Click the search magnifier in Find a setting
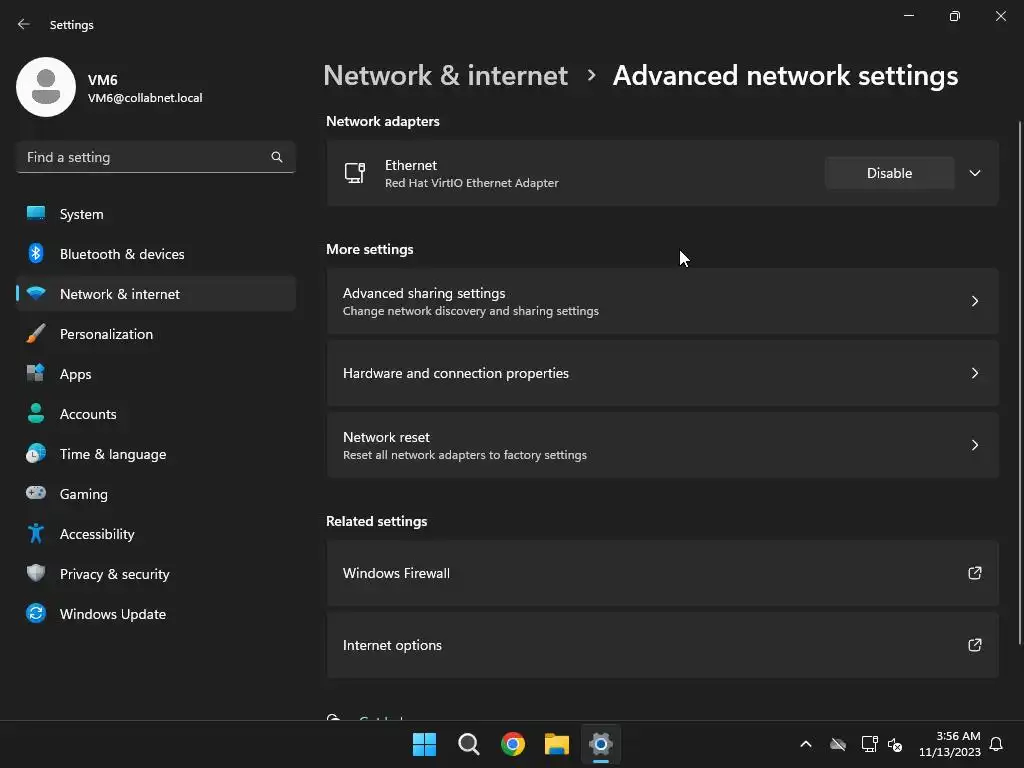This screenshot has height=768, width=1024. point(277,157)
